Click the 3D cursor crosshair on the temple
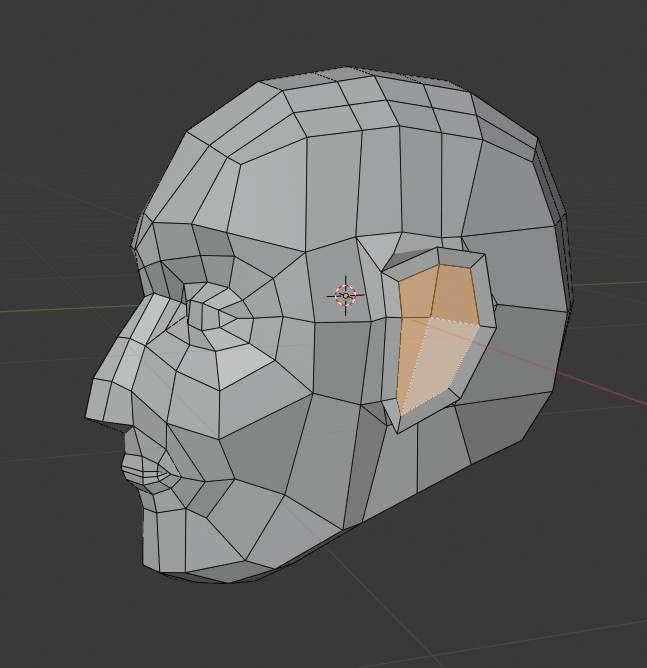This screenshot has height=668, width=647. 345,296
